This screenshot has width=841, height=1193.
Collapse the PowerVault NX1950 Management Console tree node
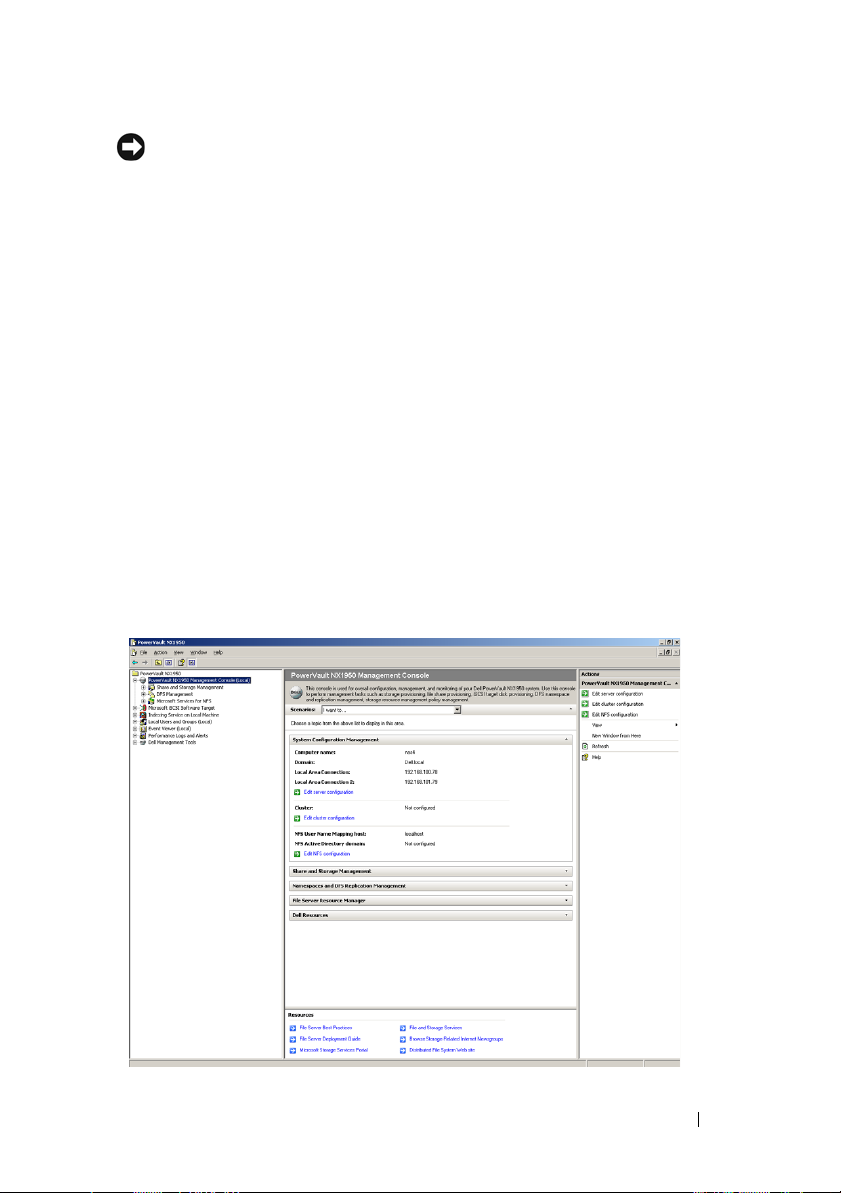[x=135, y=680]
